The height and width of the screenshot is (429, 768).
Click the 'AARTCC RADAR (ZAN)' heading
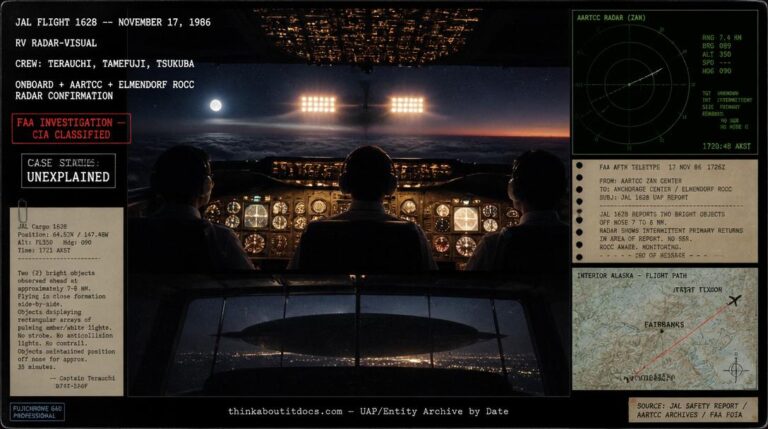click(x=611, y=18)
